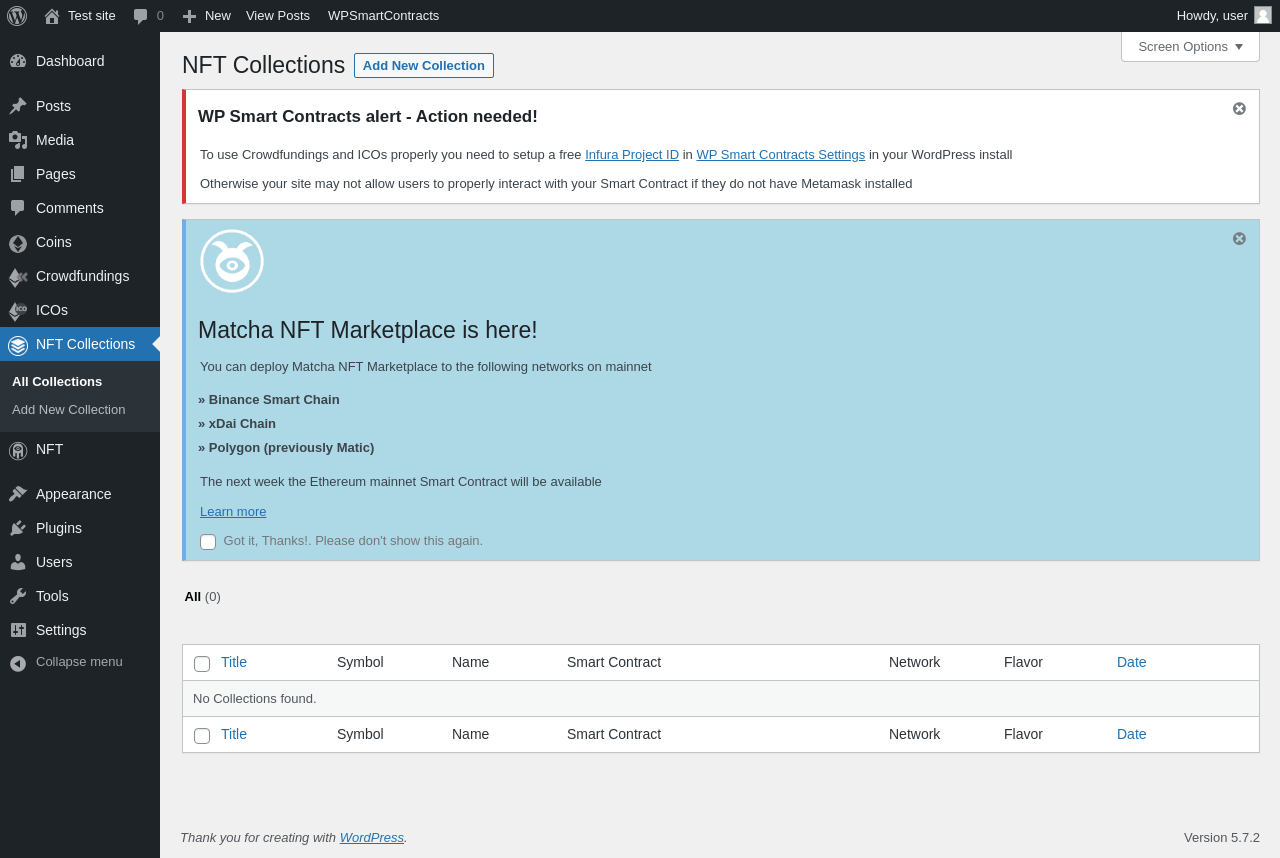
Task: Open Coins menu label
Action: [x=54, y=242]
